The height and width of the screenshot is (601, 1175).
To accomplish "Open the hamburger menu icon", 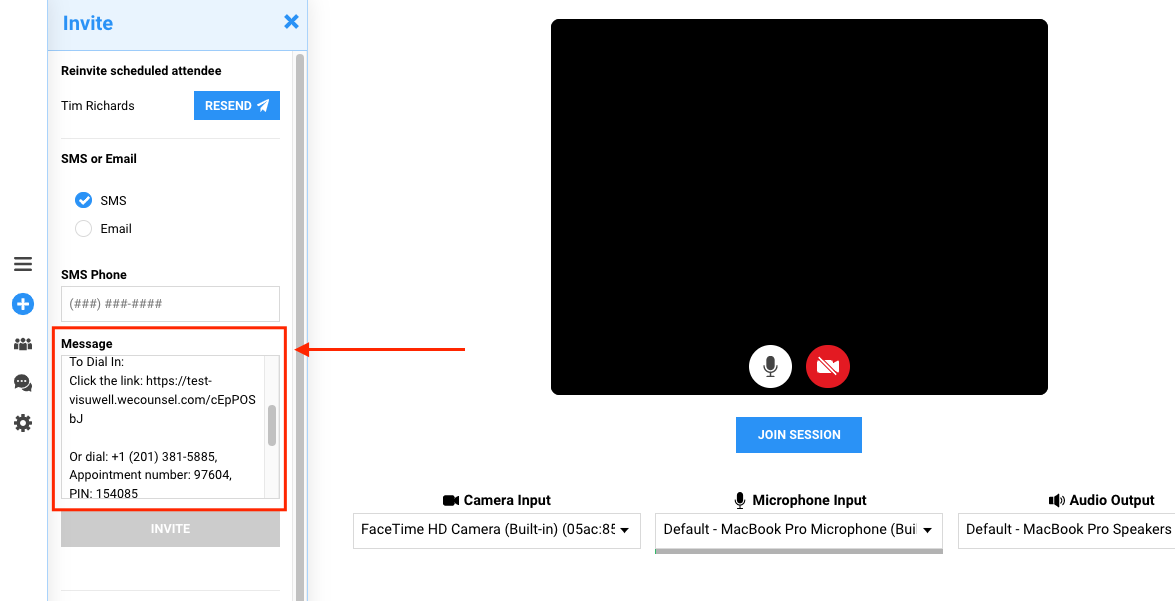I will [x=23, y=264].
